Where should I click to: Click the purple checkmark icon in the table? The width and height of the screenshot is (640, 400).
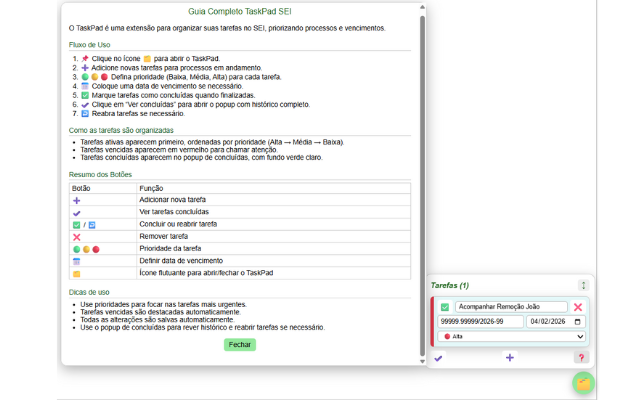click(76, 213)
